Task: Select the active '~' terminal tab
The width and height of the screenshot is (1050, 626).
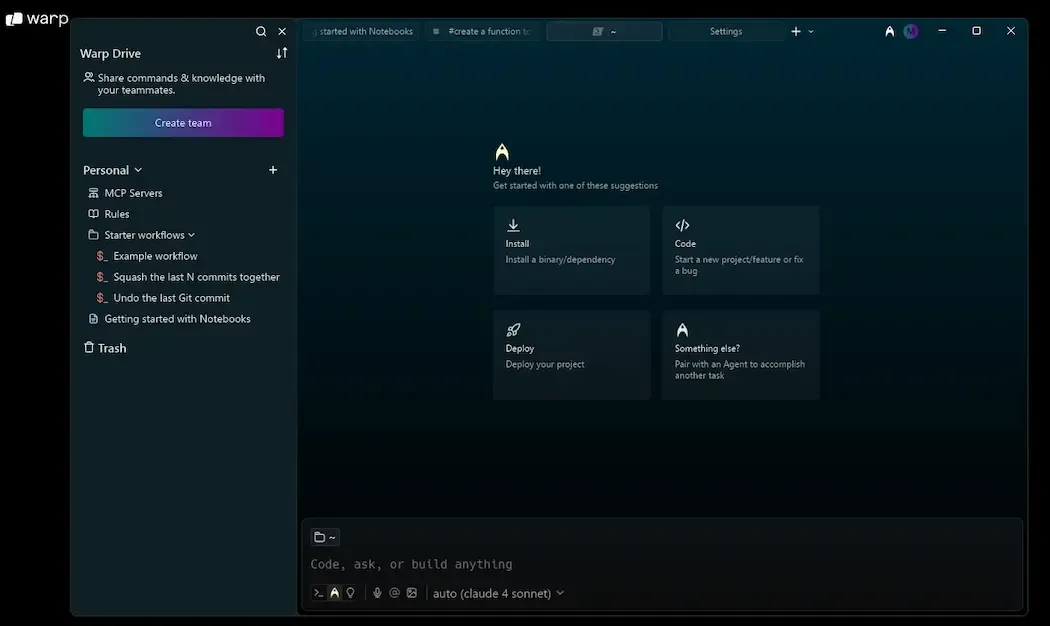Action: 604,31
